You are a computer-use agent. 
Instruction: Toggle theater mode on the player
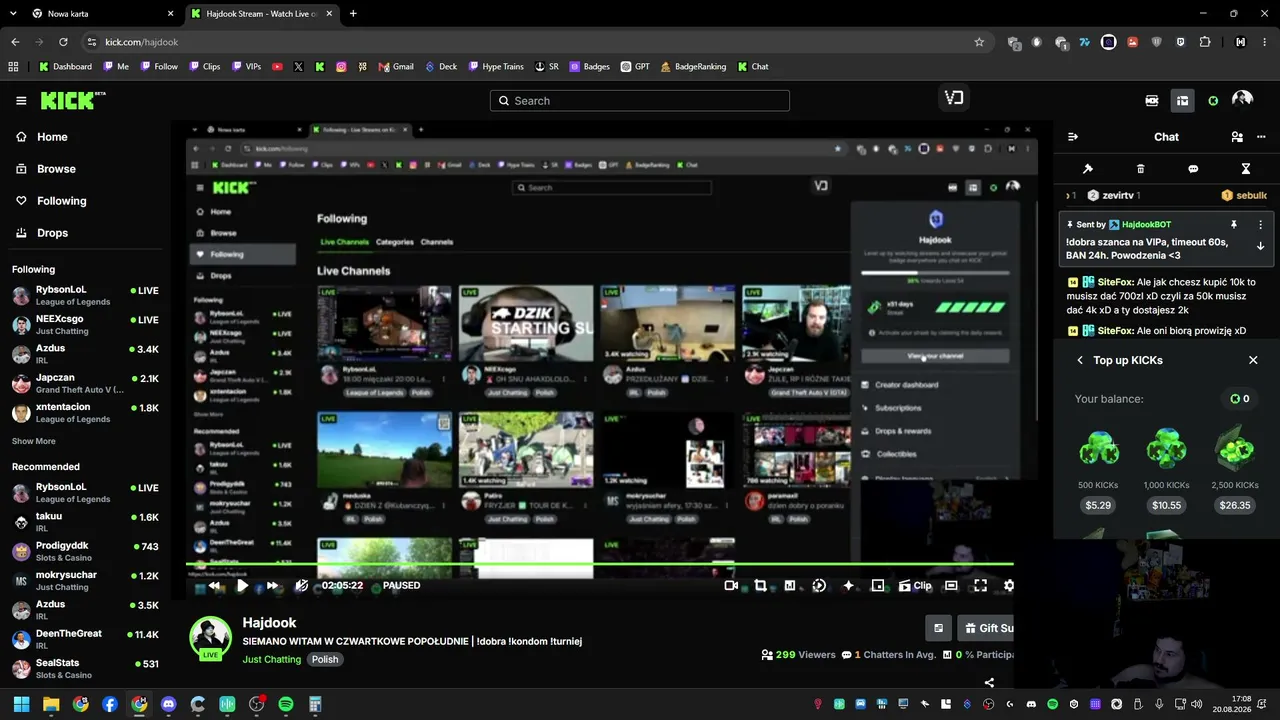click(x=951, y=586)
